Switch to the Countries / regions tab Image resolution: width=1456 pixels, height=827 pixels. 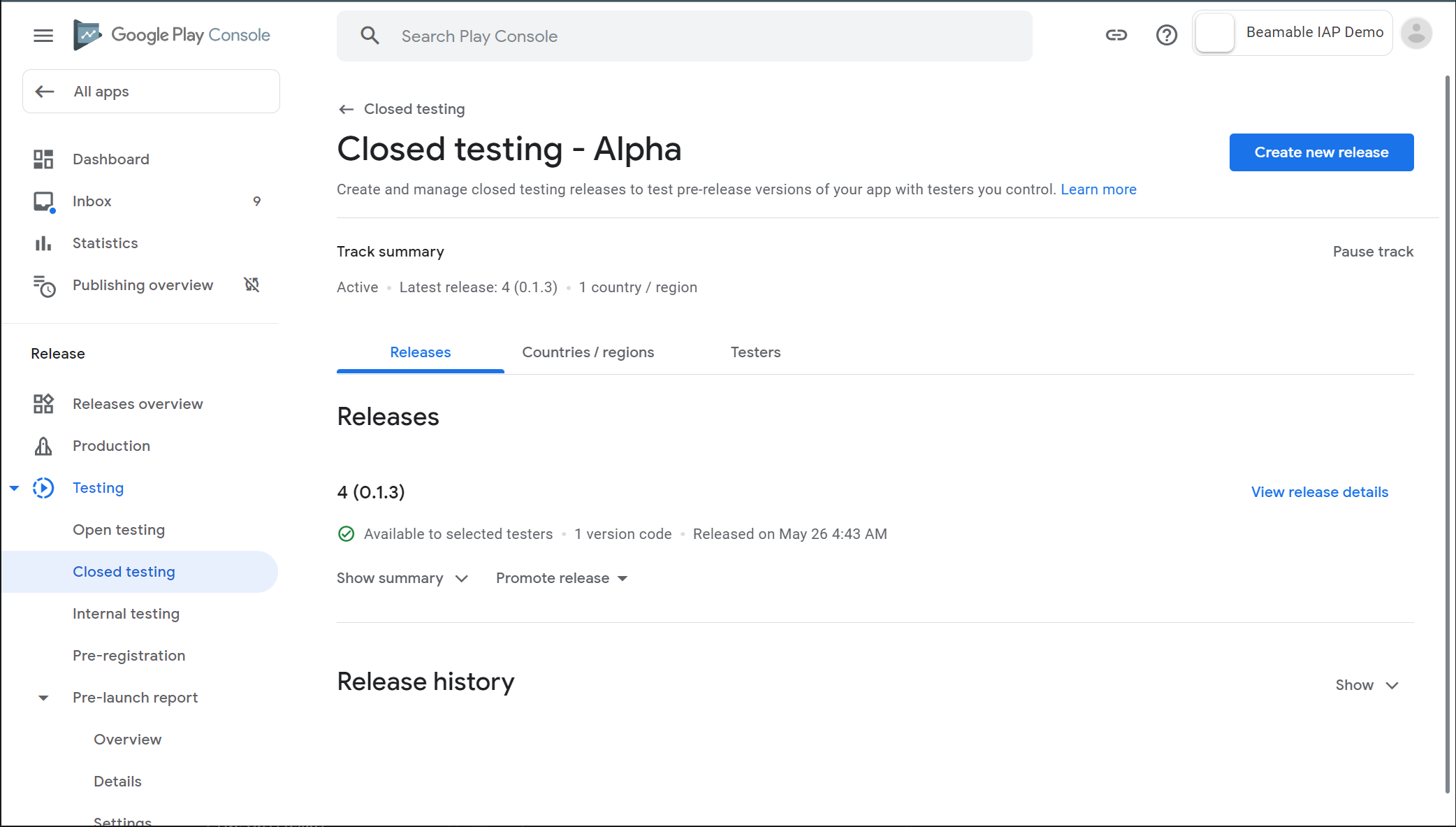(588, 352)
